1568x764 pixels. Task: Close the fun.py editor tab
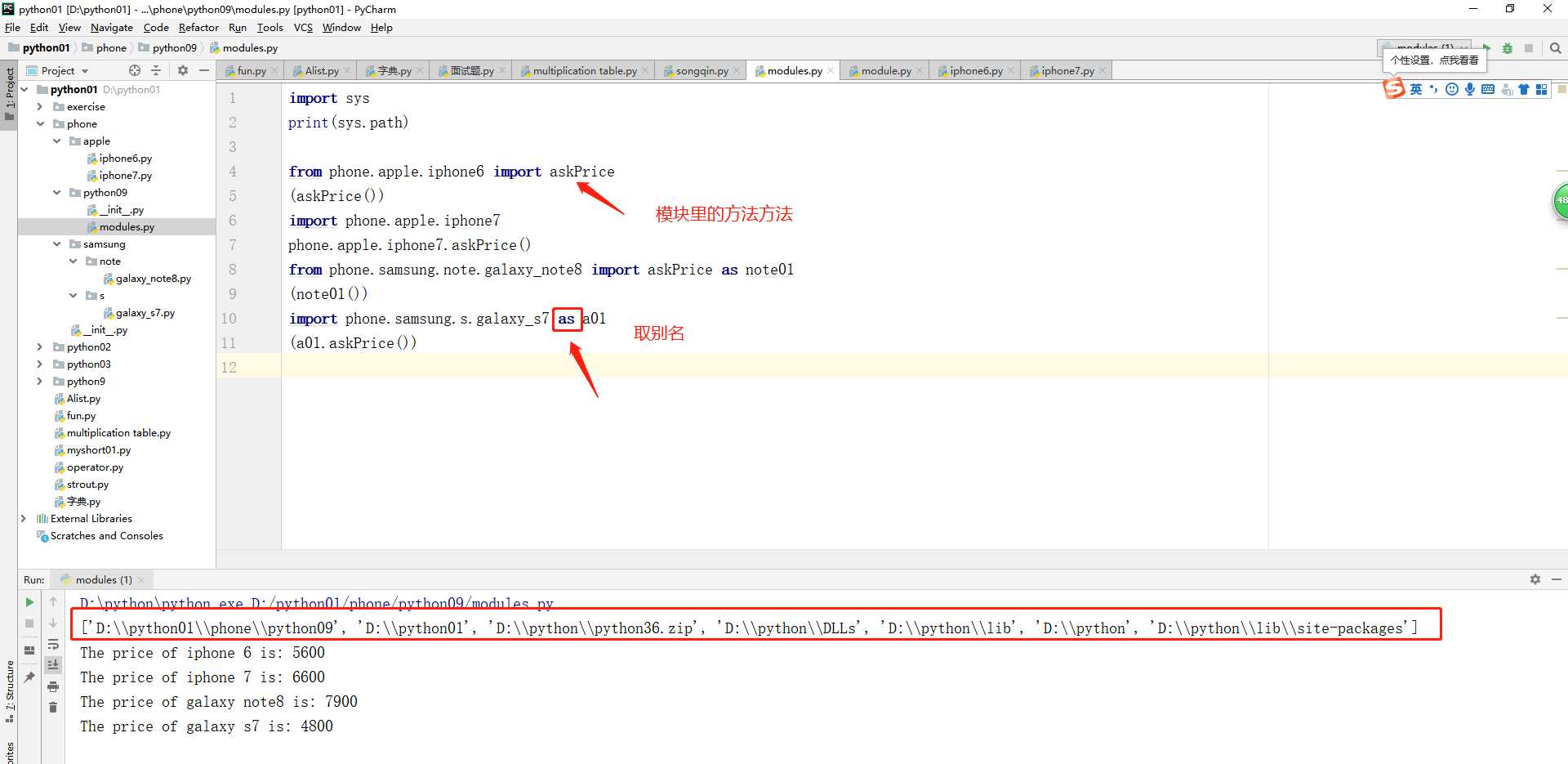pos(274,71)
